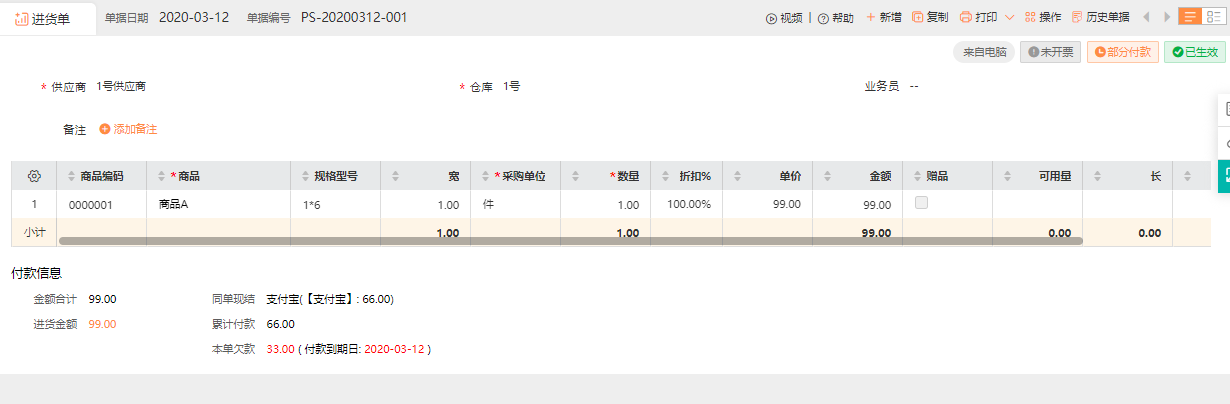This screenshot has height=404, width=1230.
Task: Switch to the orange compact list view
Action: coord(1190,17)
